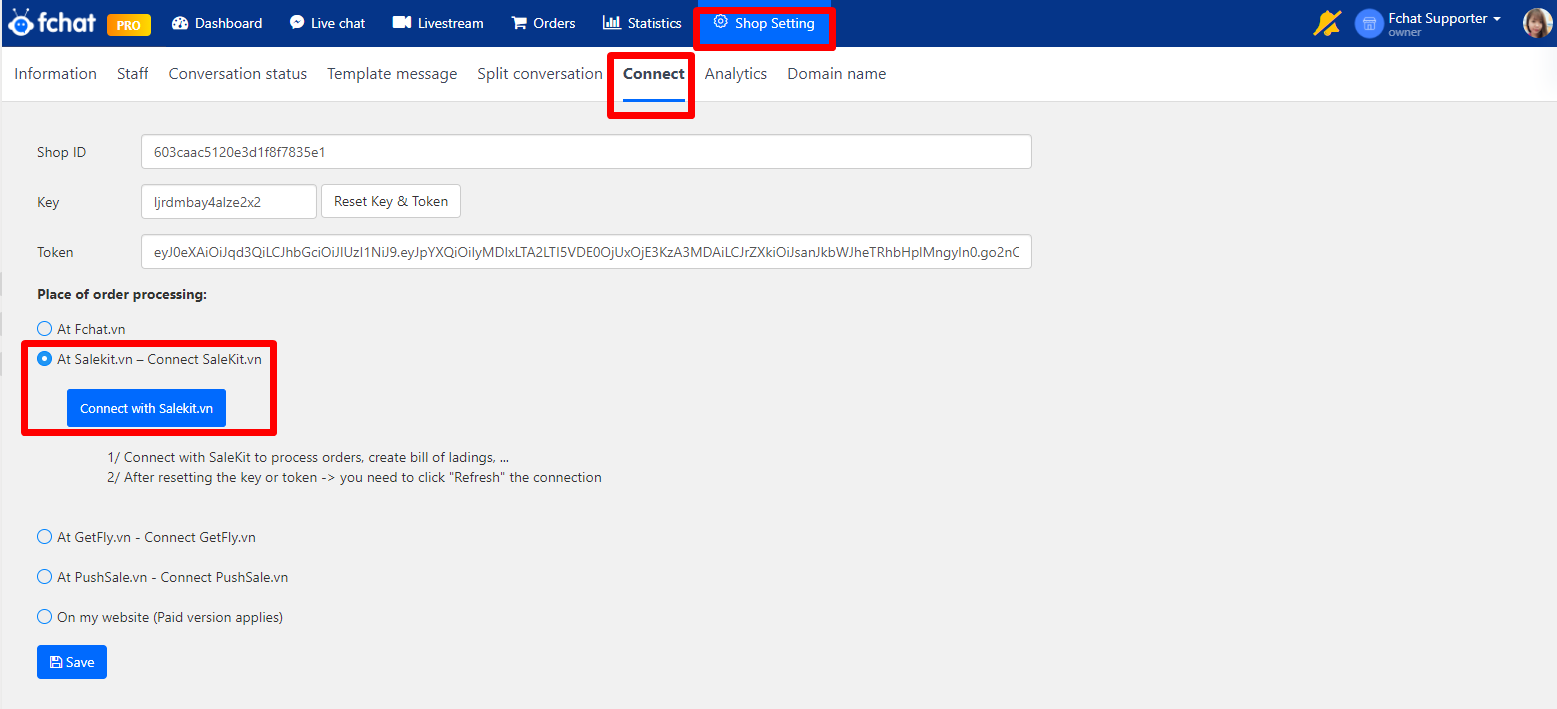This screenshot has height=709, width=1557.
Task: Click Connect with Salekit.vn button
Action: (147, 408)
